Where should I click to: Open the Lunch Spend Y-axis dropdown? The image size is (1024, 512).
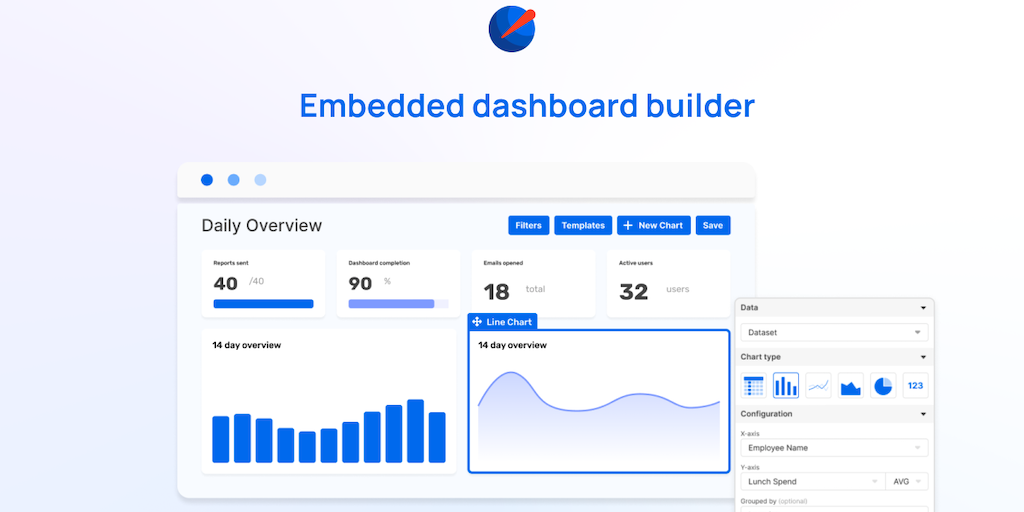812,481
